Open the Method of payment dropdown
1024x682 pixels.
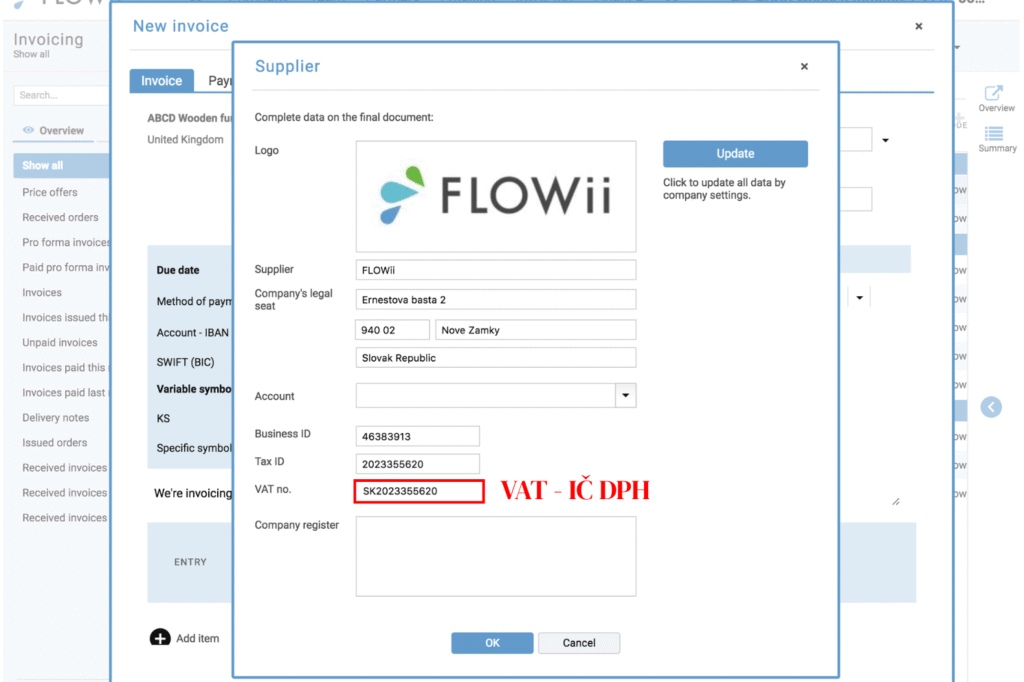click(860, 297)
